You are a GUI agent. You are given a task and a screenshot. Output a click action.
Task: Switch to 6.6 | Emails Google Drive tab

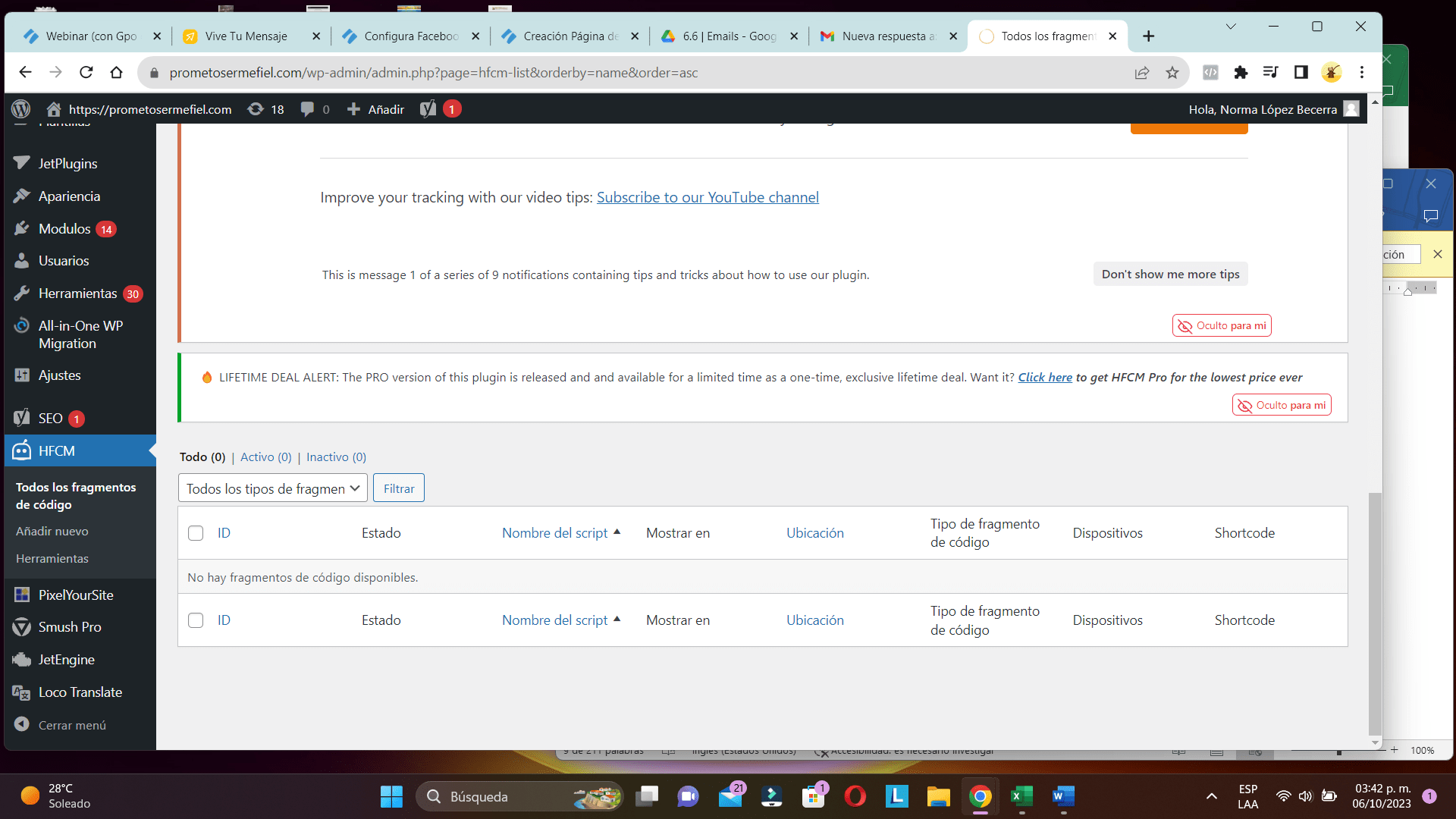(x=730, y=36)
